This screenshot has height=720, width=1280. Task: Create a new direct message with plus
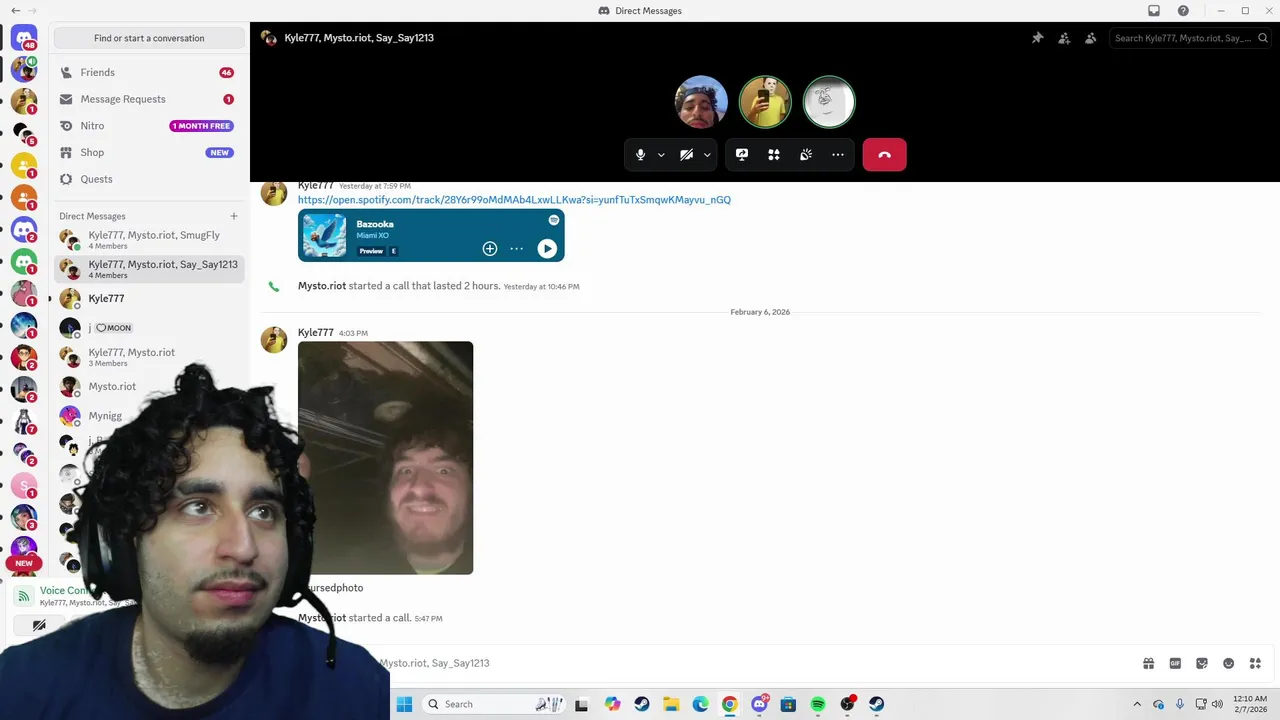(234, 216)
